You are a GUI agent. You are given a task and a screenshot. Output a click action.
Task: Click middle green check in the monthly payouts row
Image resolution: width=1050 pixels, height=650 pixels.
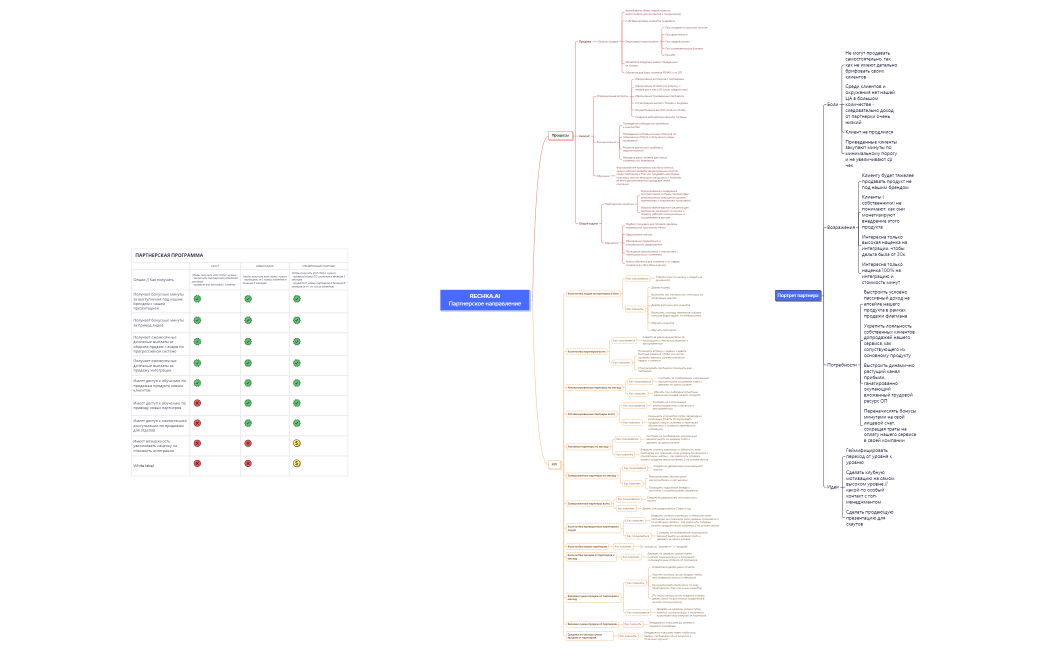(x=247, y=342)
